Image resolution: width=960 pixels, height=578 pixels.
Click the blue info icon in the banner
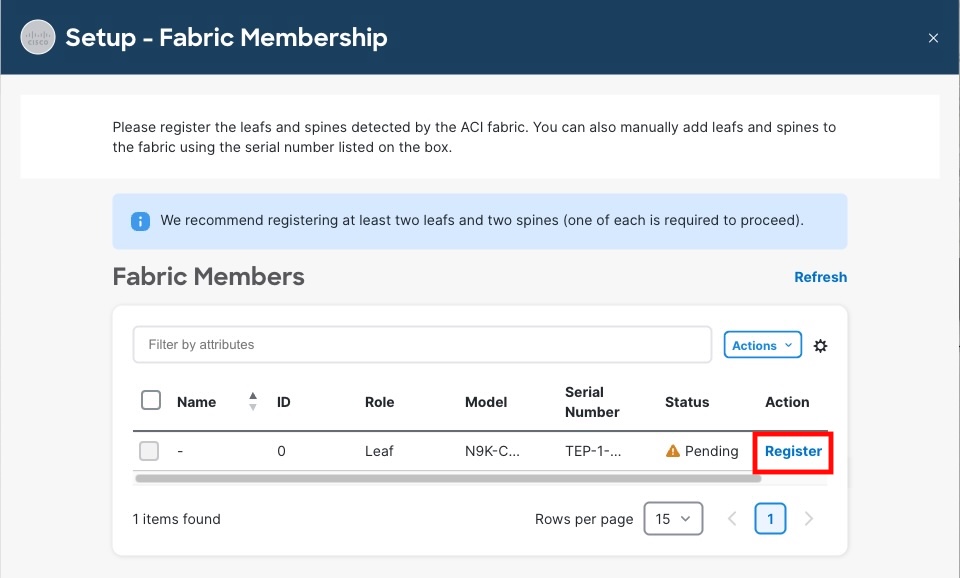click(x=141, y=220)
